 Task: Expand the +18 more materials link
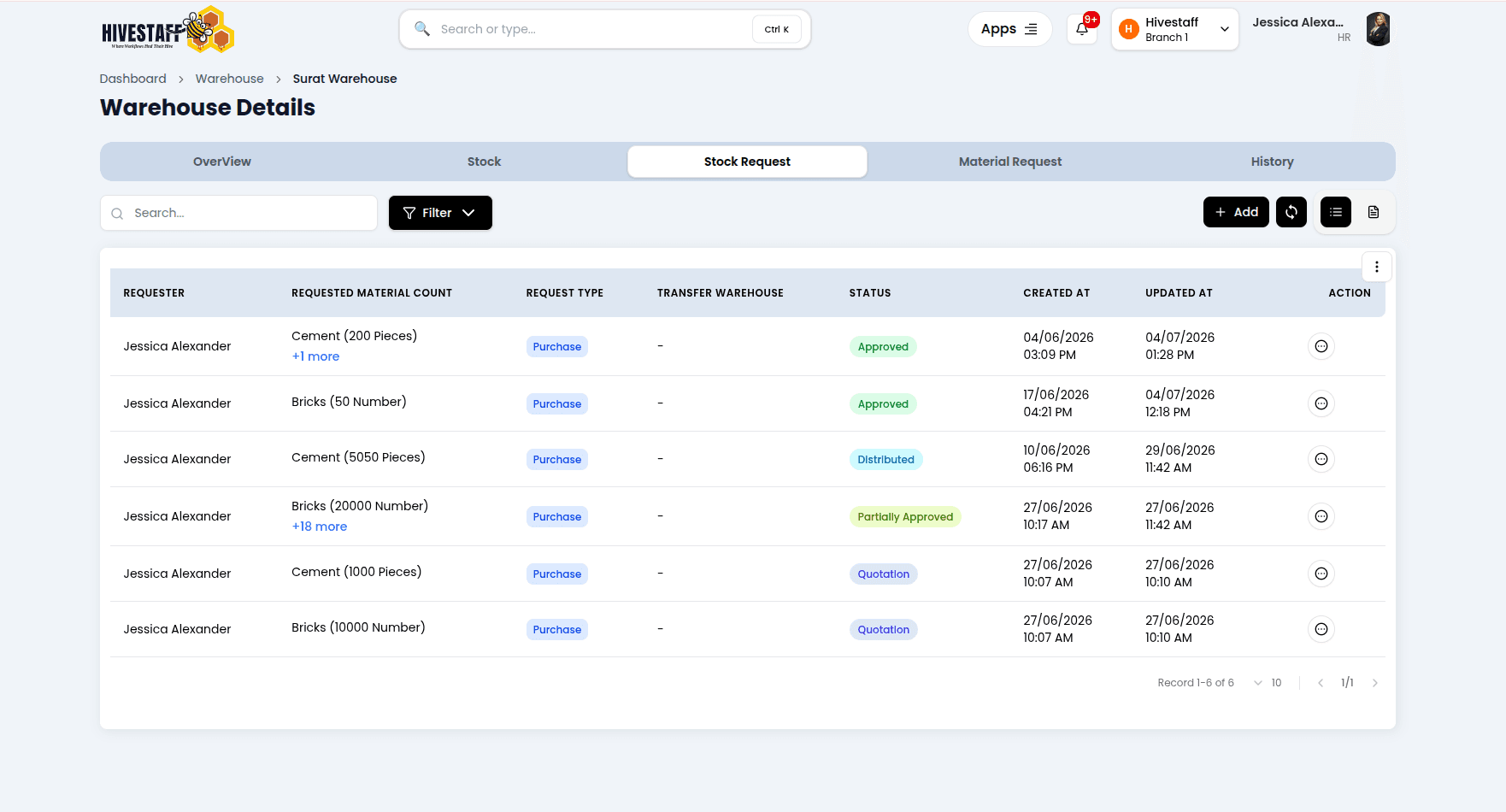[319, 527]
